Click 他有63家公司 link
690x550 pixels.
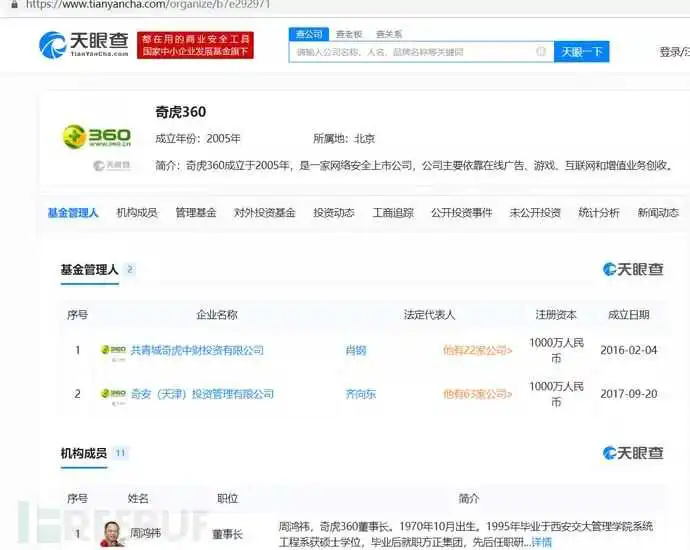477,394
